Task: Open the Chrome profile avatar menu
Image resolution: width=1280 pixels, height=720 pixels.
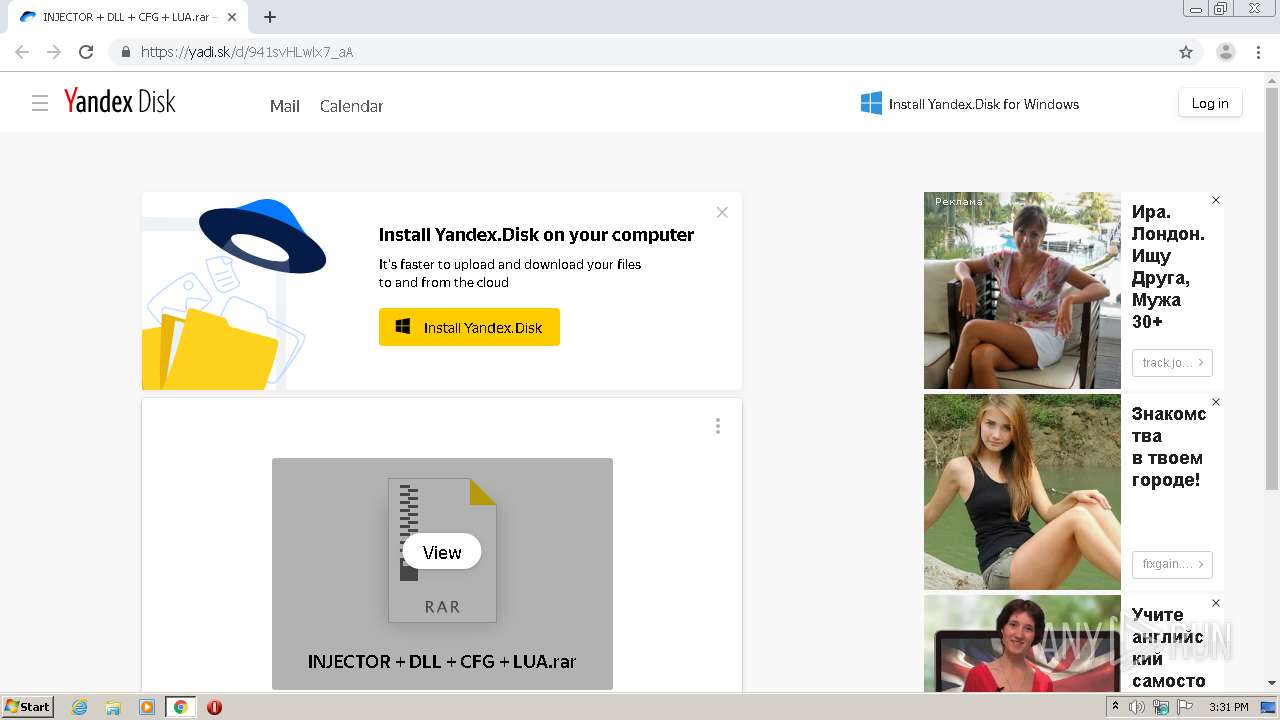Action: coord(1226,52)
